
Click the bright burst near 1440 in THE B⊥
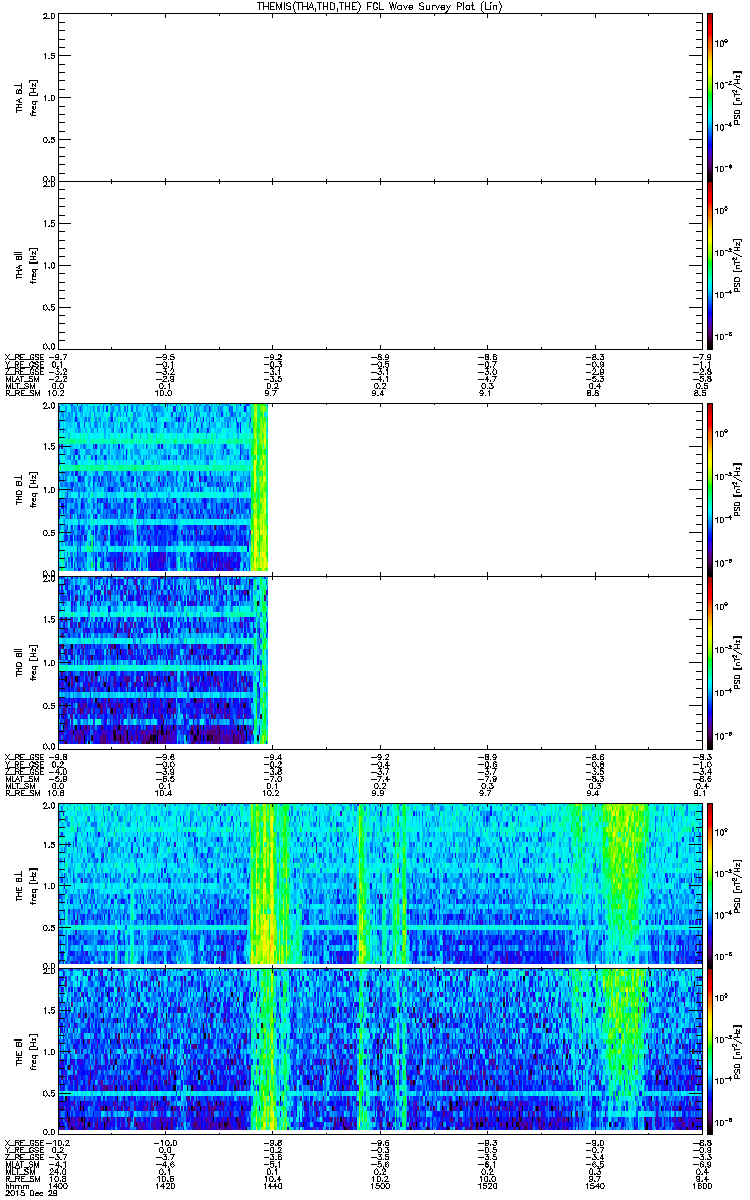[x=263, y=884]
